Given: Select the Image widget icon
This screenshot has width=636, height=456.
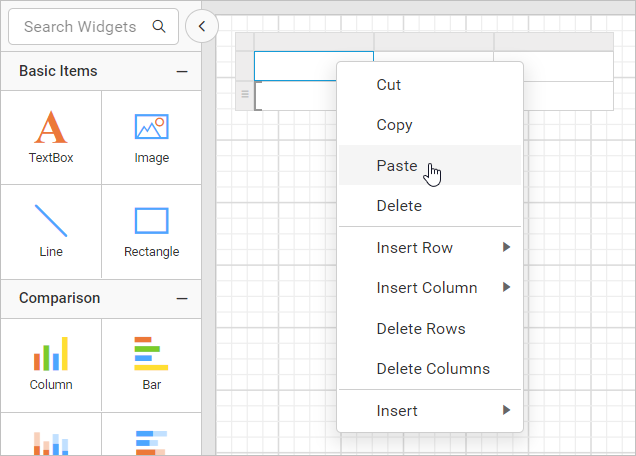Looking at the screenshot, I should (x=151, y=128).
